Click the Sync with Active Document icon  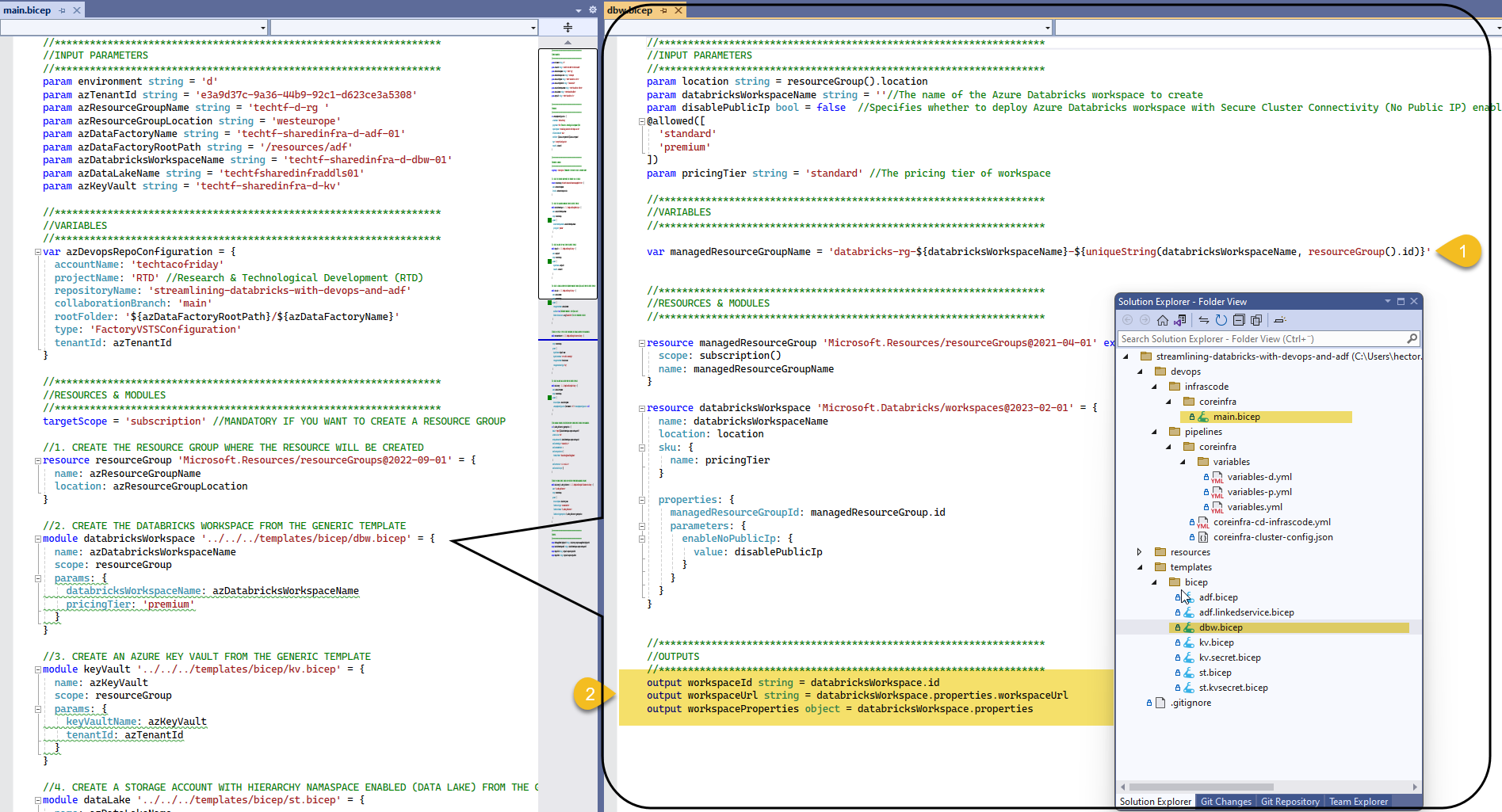point(1204,320)
